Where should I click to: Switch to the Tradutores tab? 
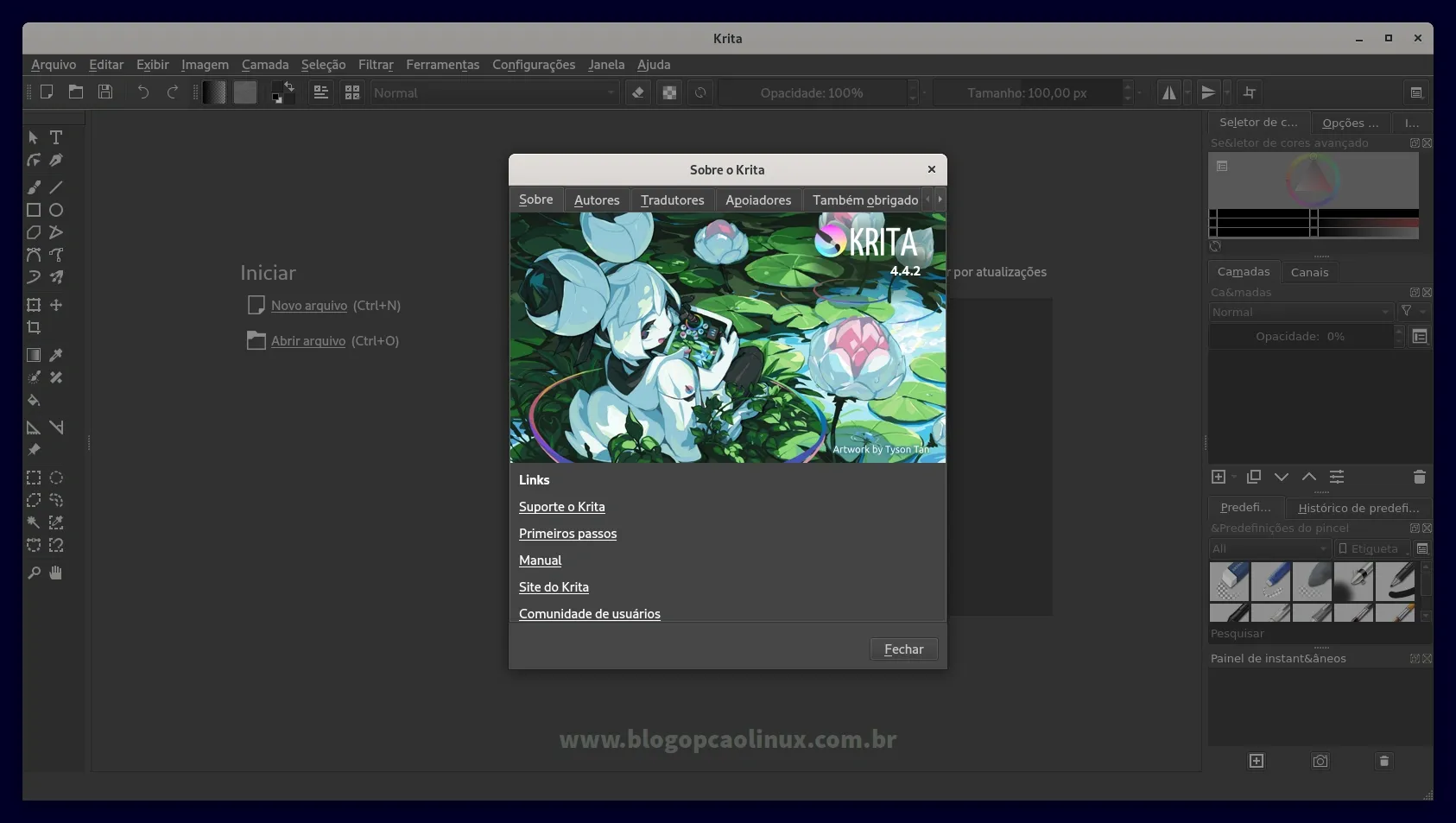pos(673,199)
